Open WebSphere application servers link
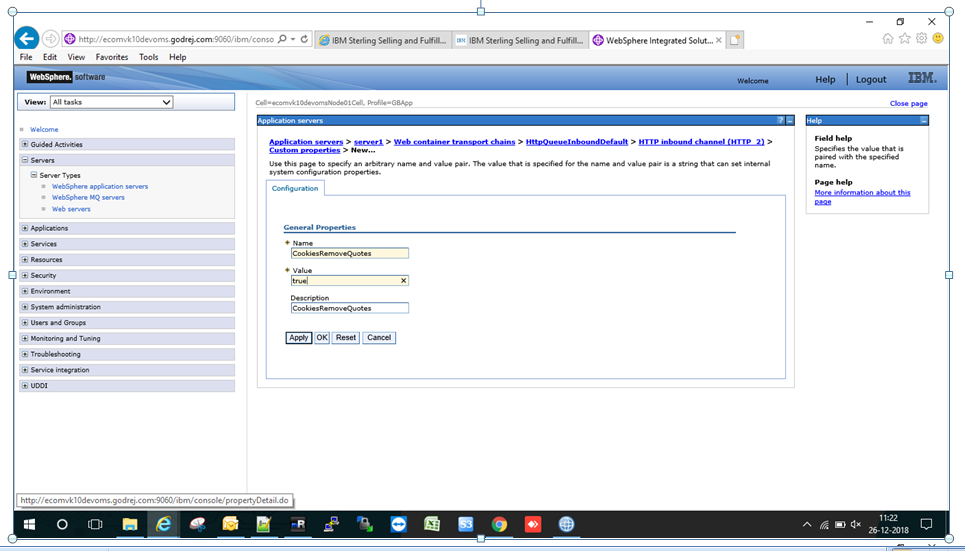This screenshot has height=551, width=965. tap(100, 187)
